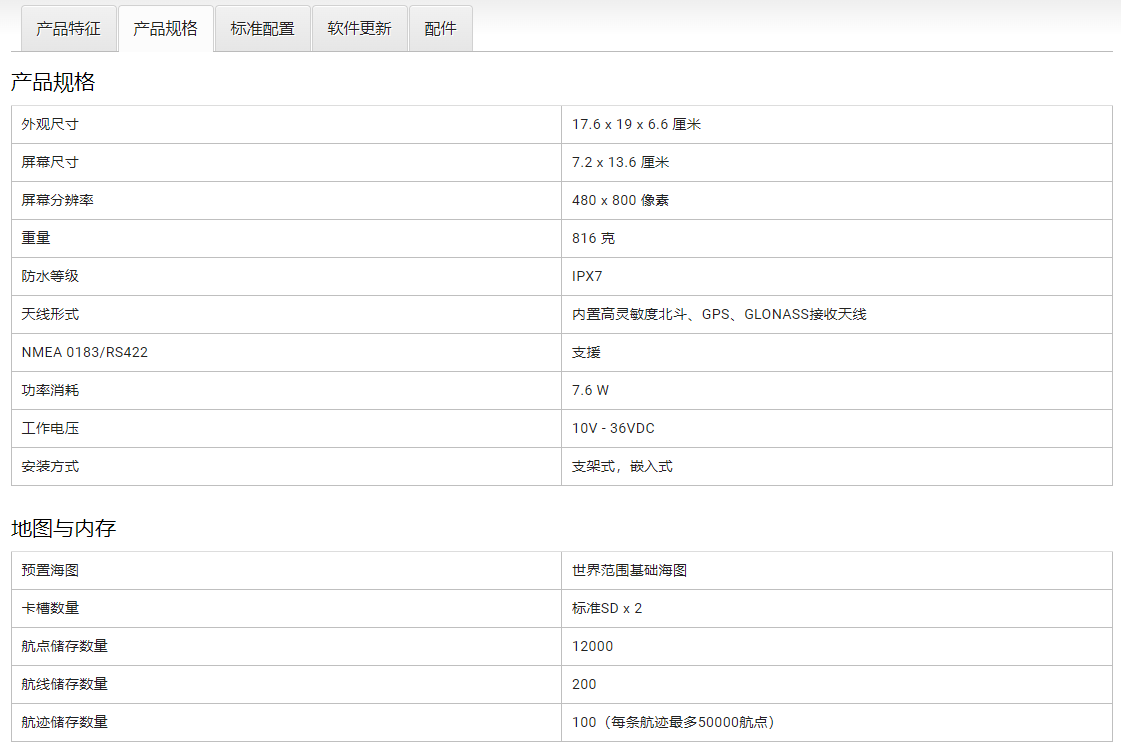Select the 10V - 36VDC voltage value
This screenshot has width=1121, height=746.
pos(613,429)
